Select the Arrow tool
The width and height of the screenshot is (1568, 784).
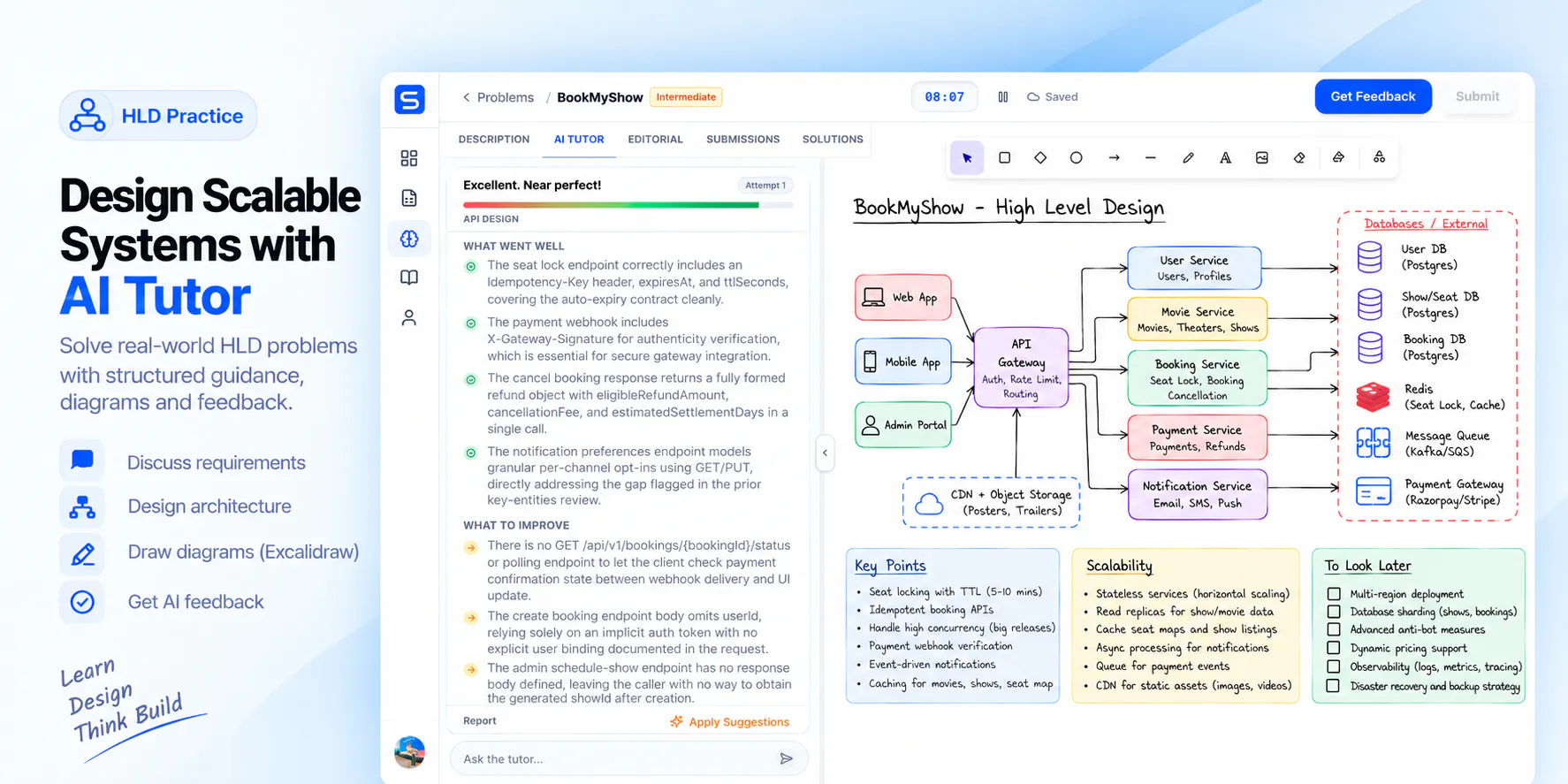pos(1114,158)
